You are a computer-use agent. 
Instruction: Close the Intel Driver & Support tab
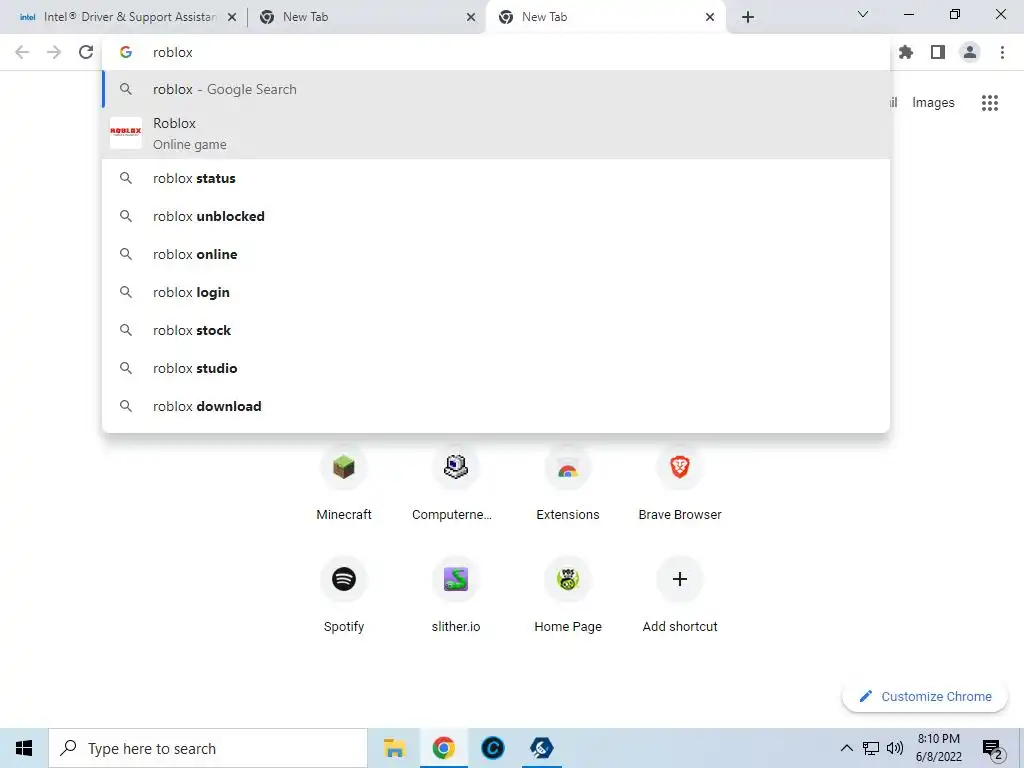(x=232, y=18)
